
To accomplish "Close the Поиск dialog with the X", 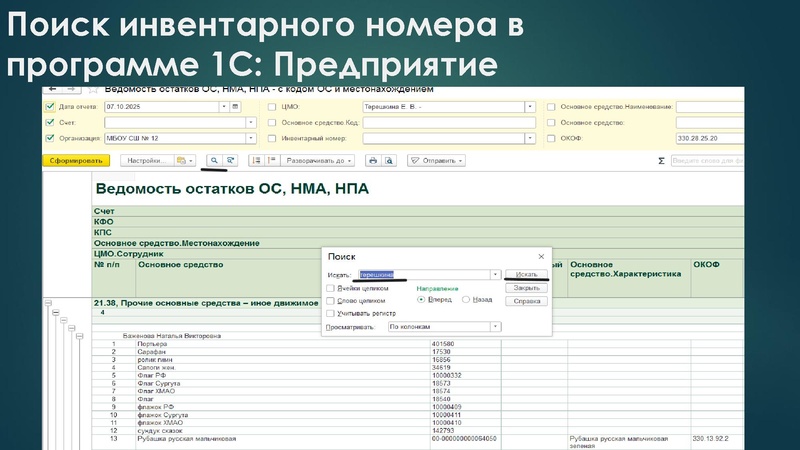I will click(541, 257).
